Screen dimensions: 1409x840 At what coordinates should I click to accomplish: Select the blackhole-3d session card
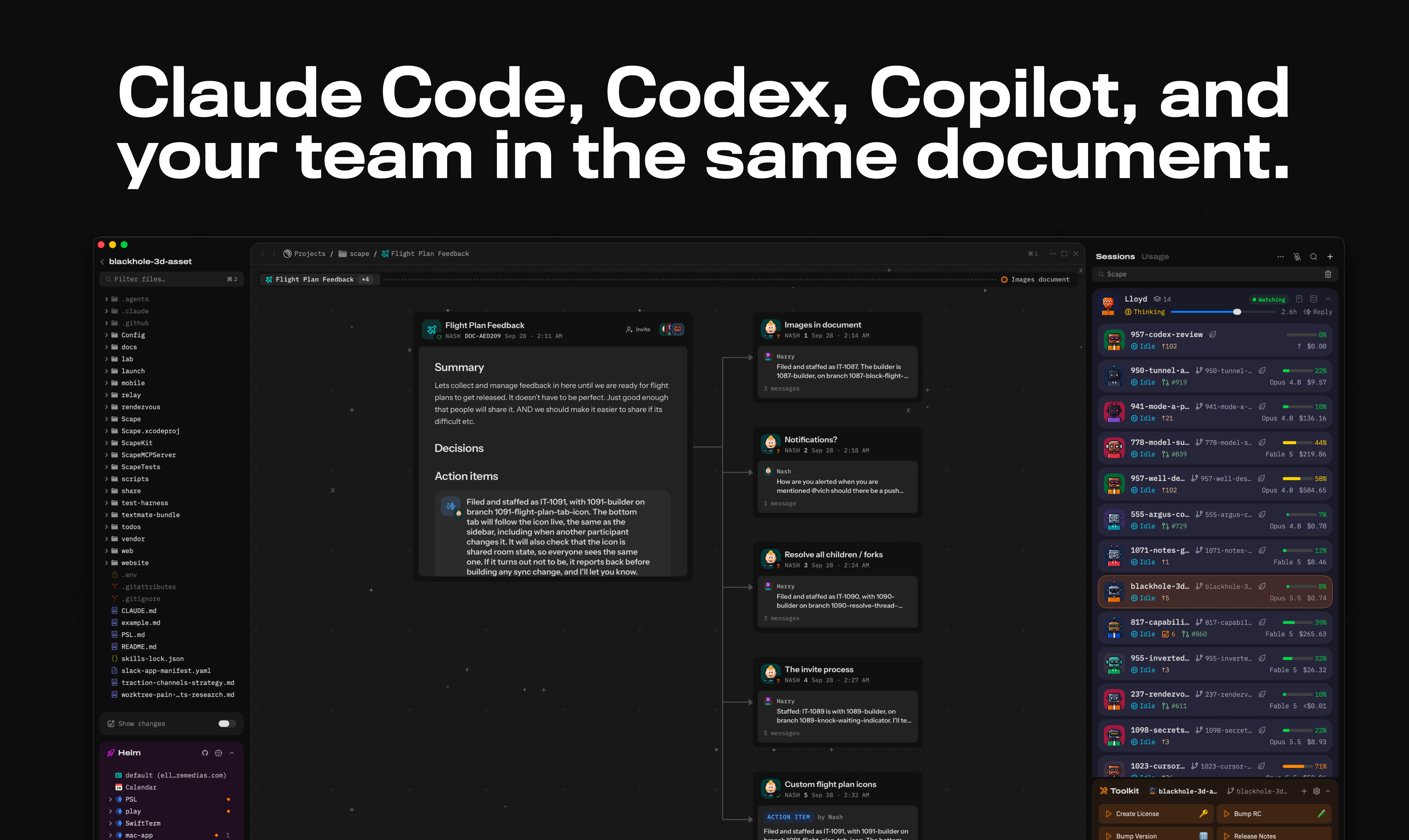1215,592
